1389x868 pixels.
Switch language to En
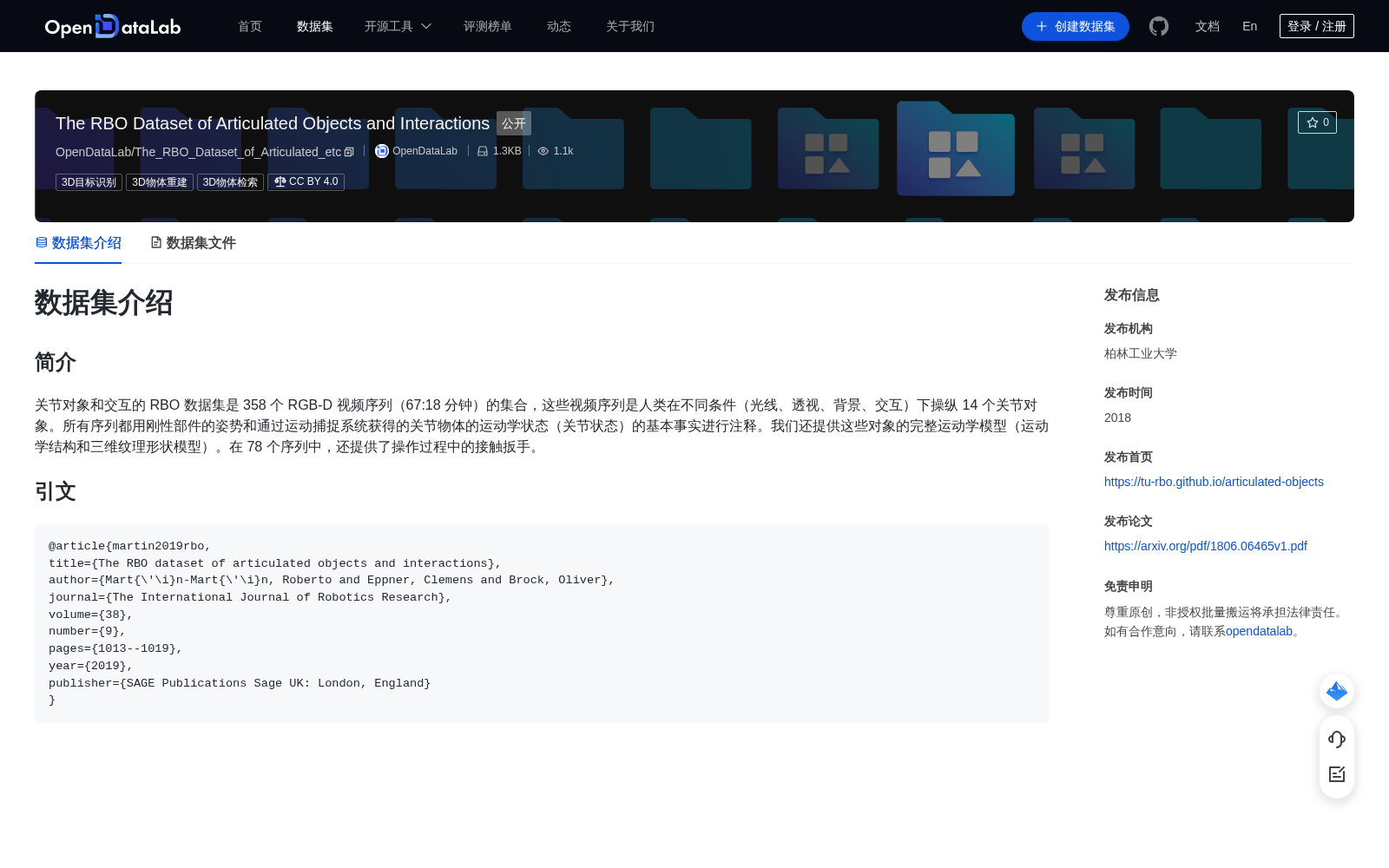tap(1250, 26)
